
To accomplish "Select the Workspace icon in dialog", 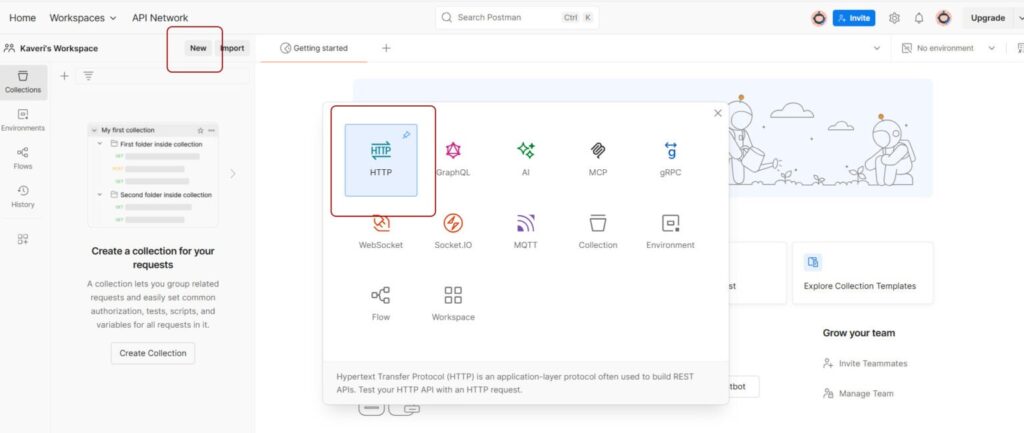I will click(453, 295).
